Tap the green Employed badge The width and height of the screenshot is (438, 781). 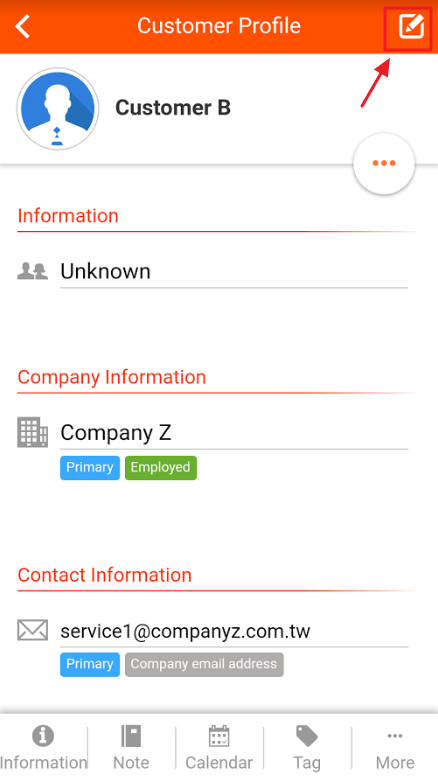pos(161,468)
